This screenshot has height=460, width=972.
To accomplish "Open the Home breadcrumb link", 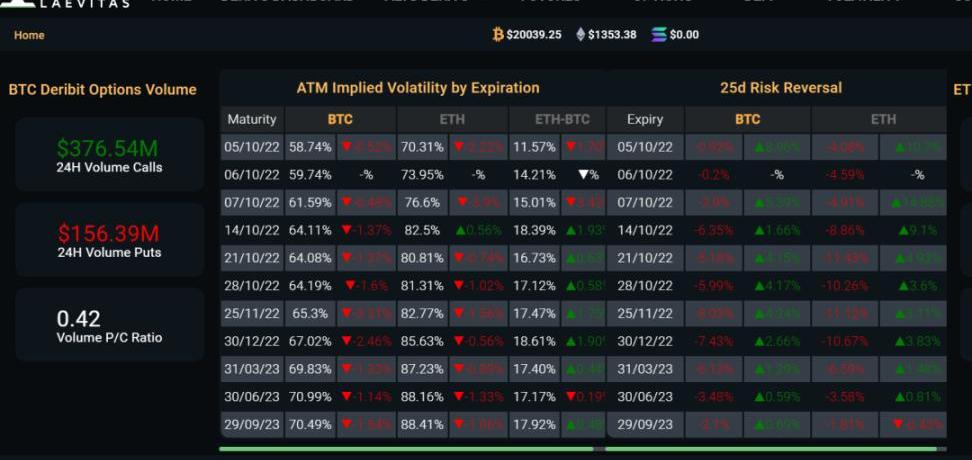I will [x=29, y=35].
